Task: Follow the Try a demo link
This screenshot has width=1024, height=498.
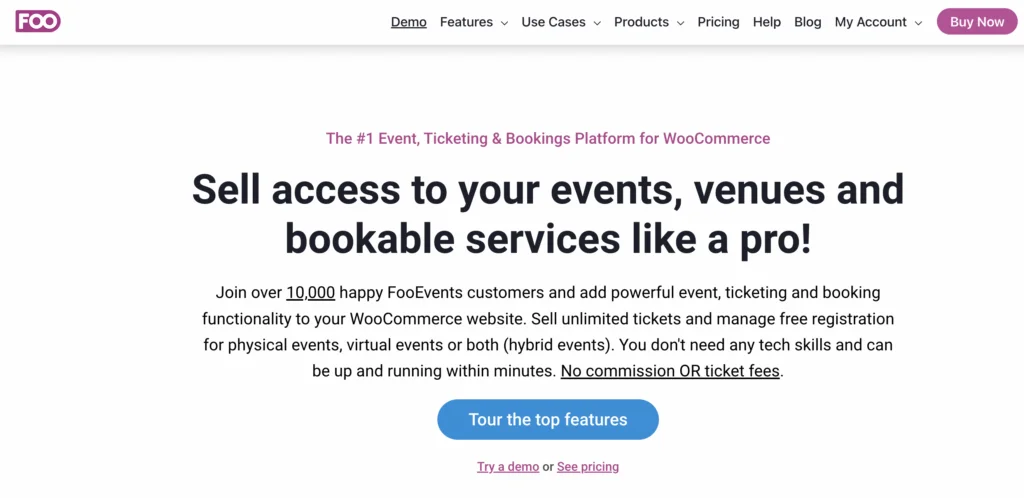Action: (508, 467)
